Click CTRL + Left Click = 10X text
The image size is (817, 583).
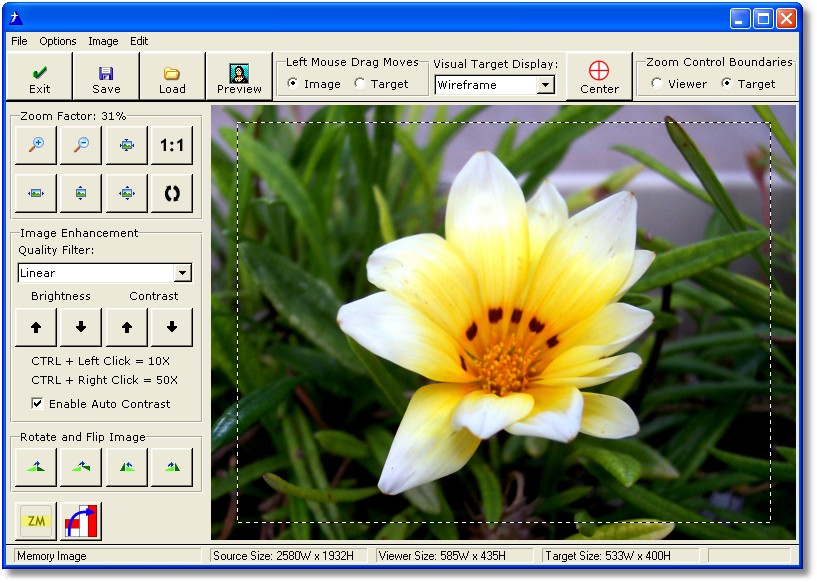(101, 361)
